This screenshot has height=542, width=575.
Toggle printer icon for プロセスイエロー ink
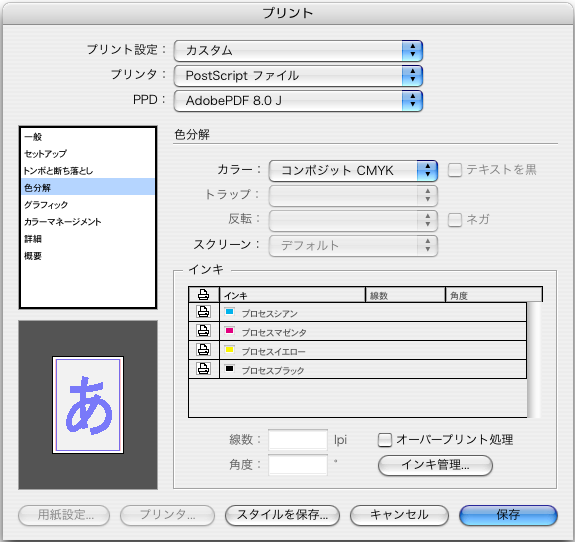(204, 350)
